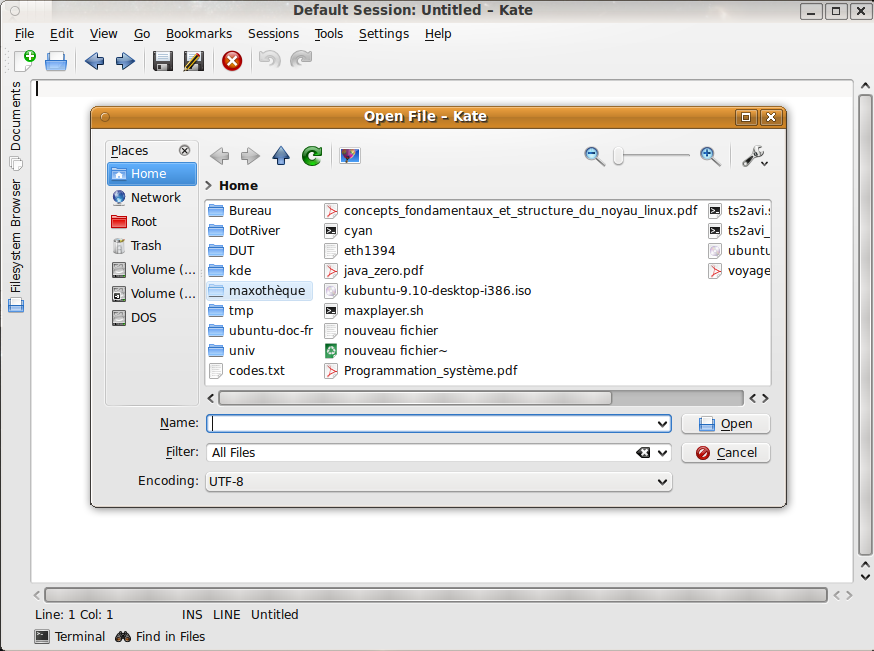Select the codes.txt file
Viewport: 874px width, 651px height.
tap(246, 371)
